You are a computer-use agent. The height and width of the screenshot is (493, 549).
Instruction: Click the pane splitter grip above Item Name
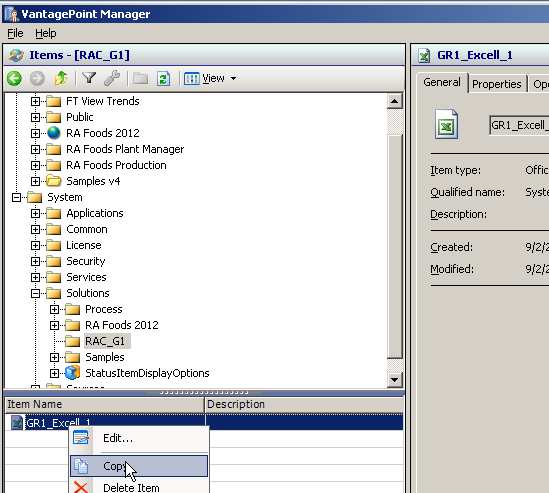(x=204, y=392)
